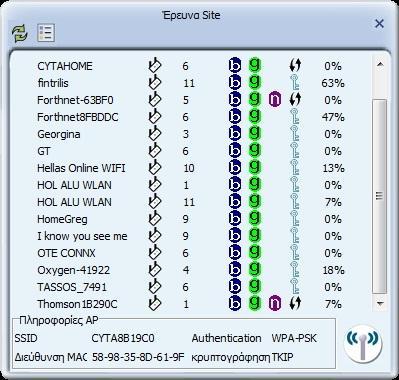Select HOL ALU WLAN with 7% signal
Image resolution: width=399 pixels, height=380 pixels.
pos(190,202)
